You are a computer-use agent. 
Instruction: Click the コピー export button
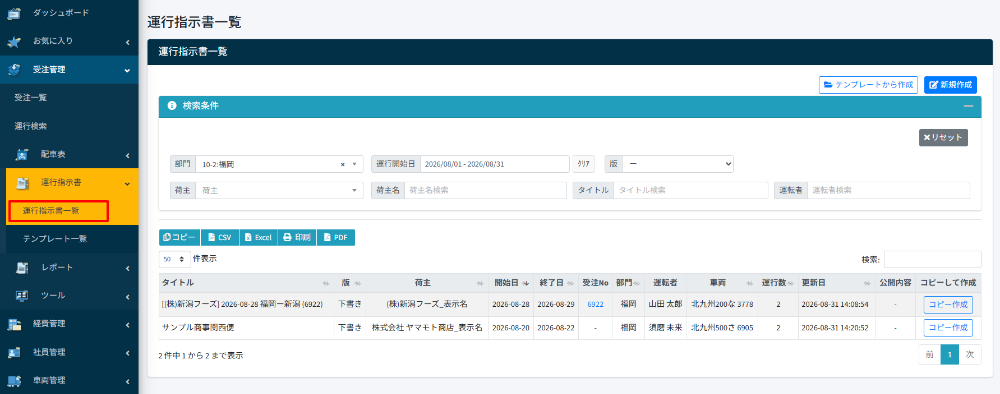coord(179,237)
